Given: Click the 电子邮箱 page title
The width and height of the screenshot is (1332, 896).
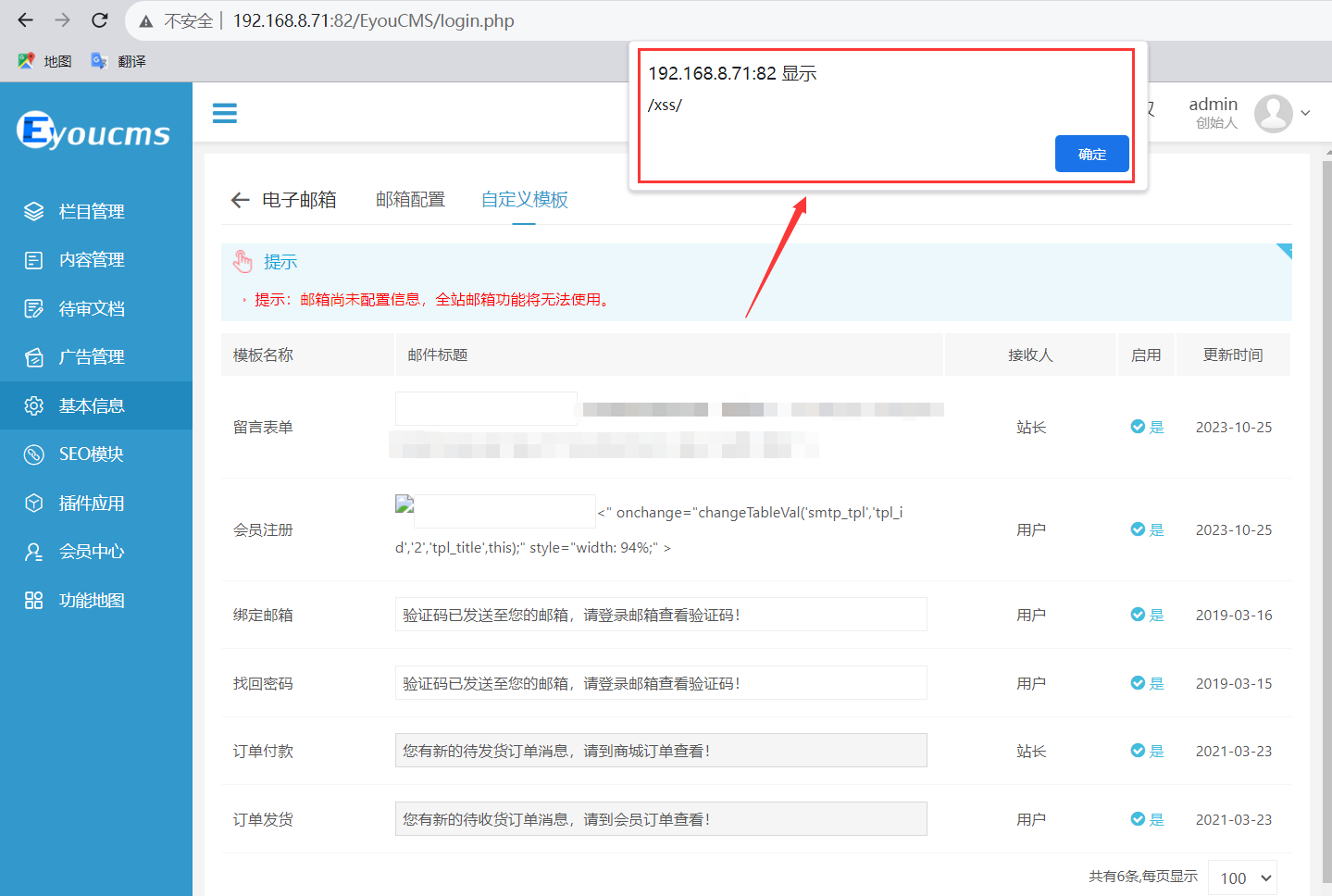Looking at the screenshot, I should (x=299, y=200).
